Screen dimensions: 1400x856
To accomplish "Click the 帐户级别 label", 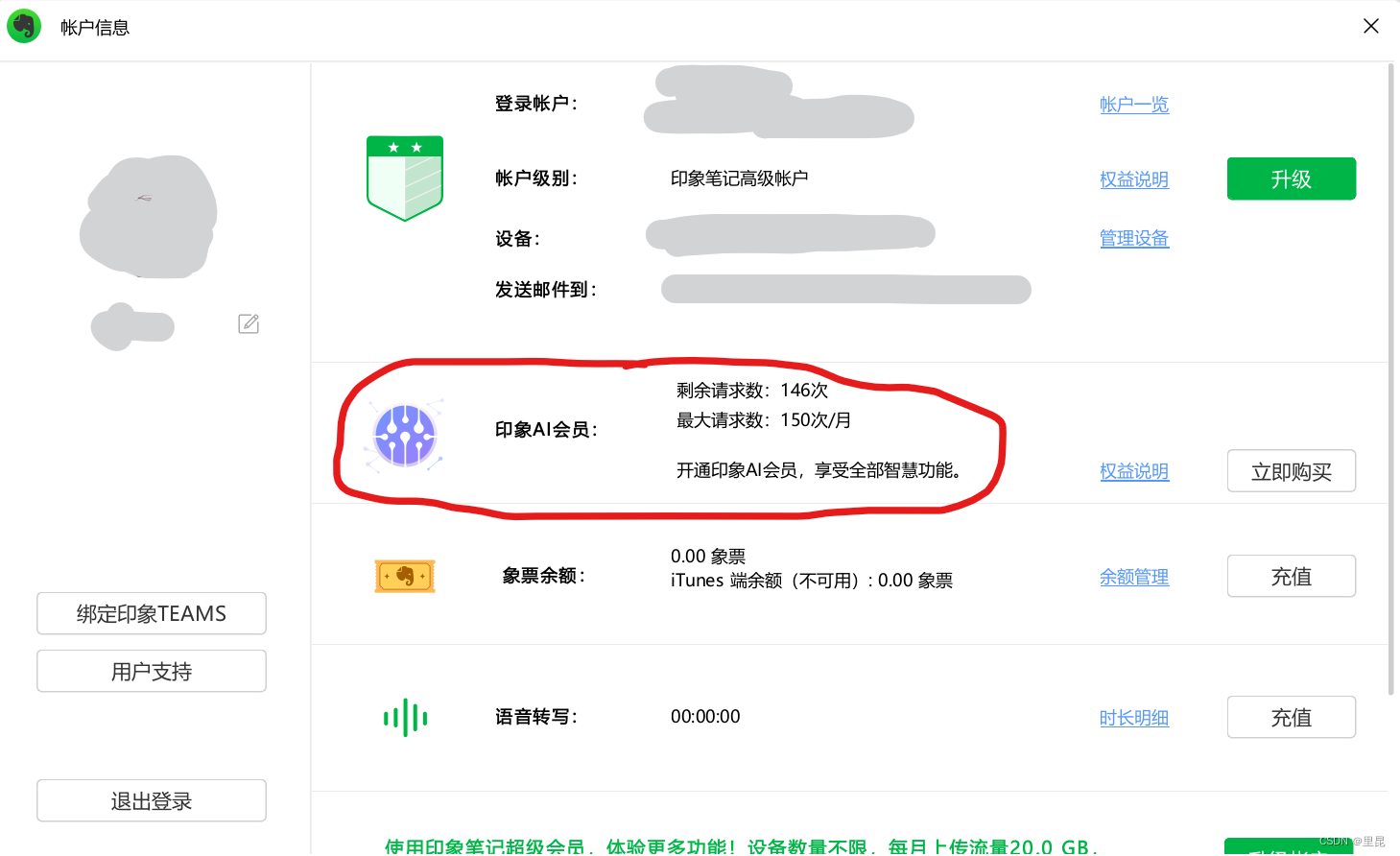I will point(536,178).
